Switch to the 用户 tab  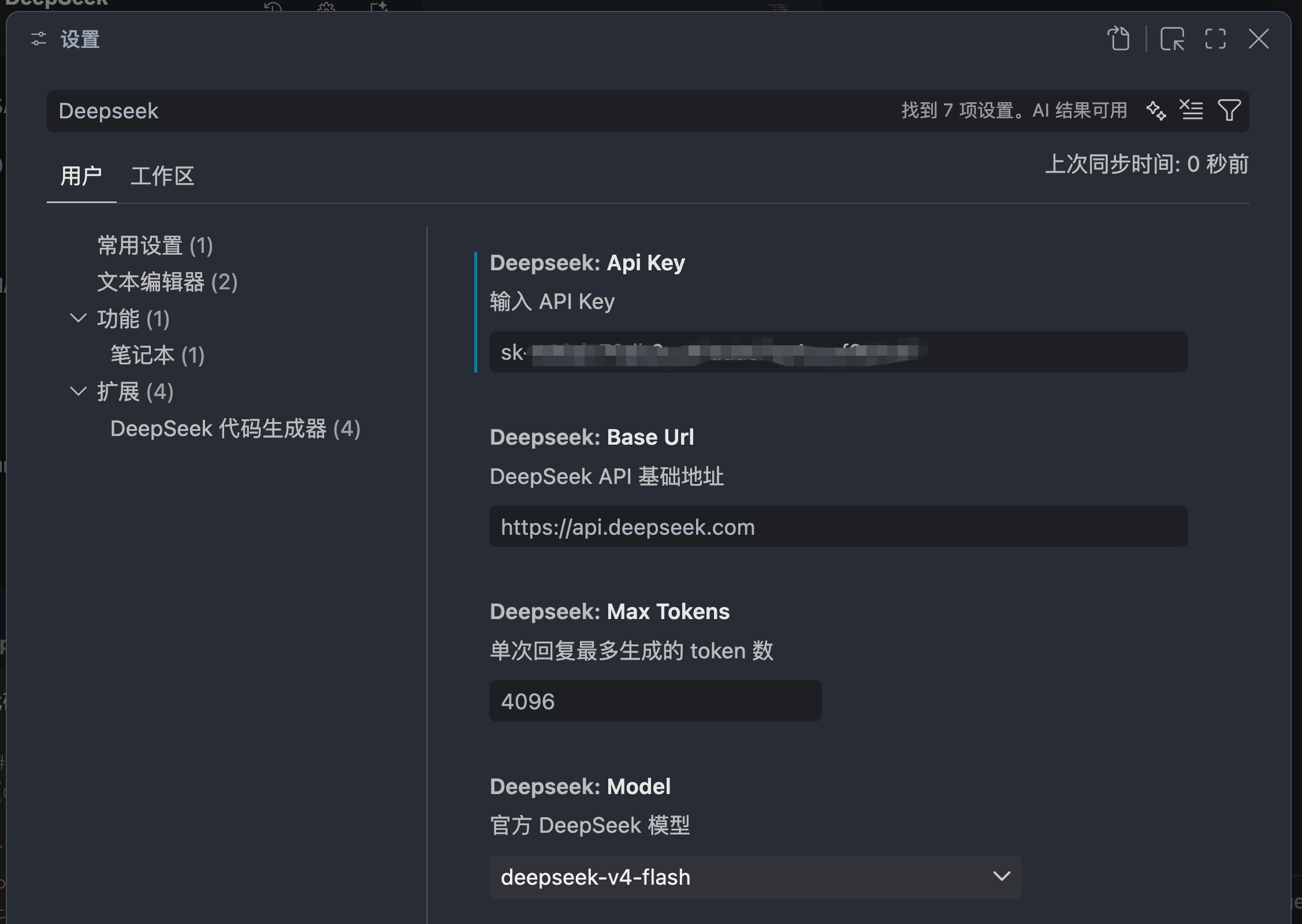pyautogui.click(x=81, y=176)
